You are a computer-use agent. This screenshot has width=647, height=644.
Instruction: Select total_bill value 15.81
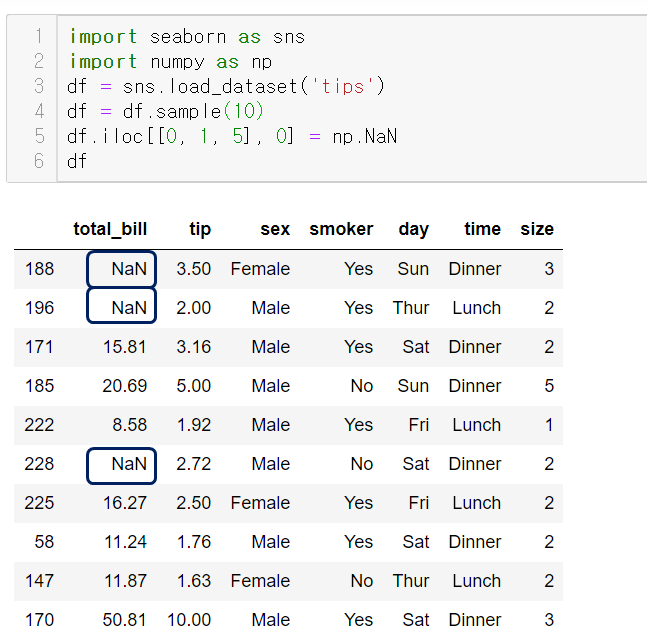[125, 347]
